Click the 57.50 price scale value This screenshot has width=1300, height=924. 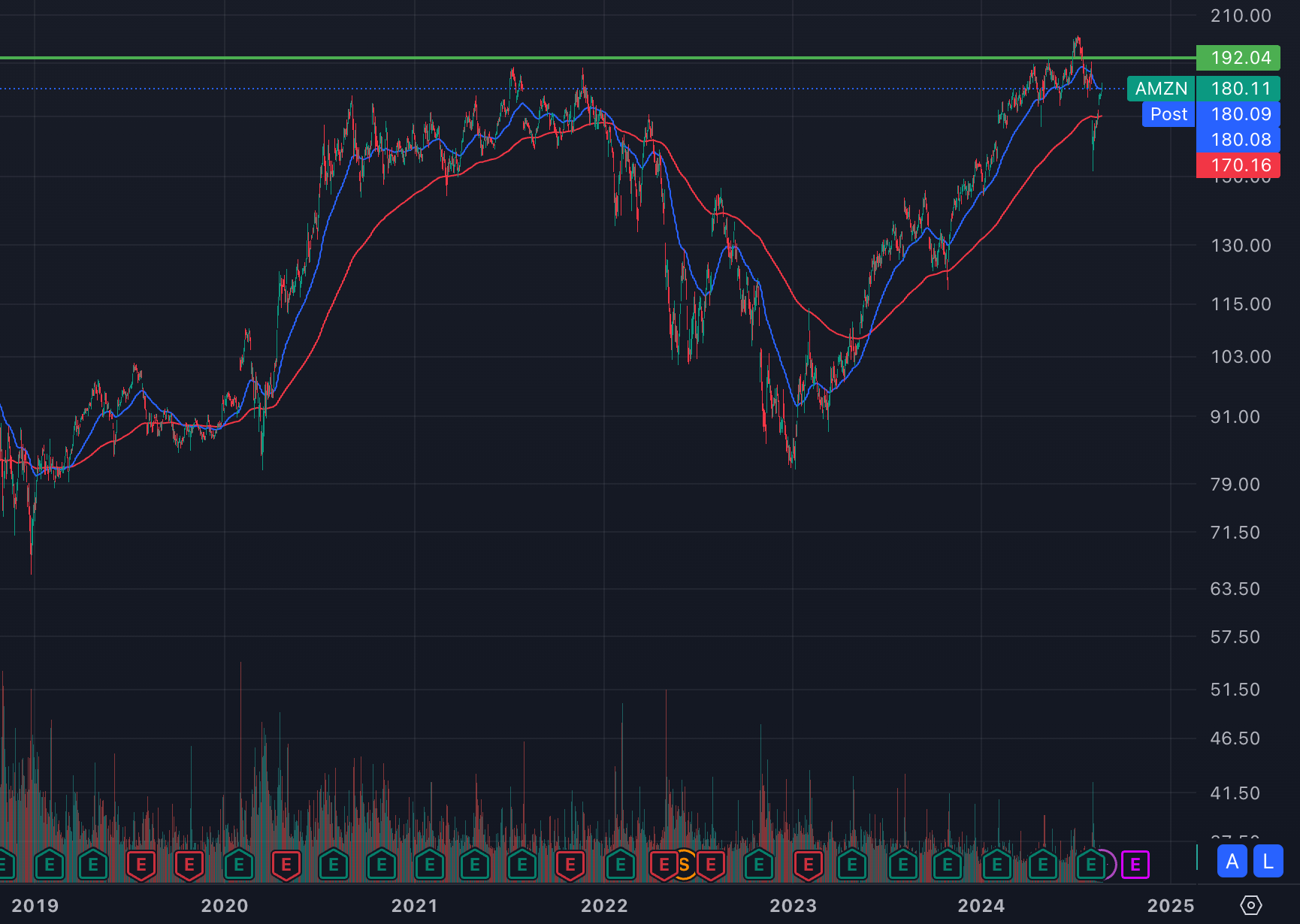point(1235,637)
